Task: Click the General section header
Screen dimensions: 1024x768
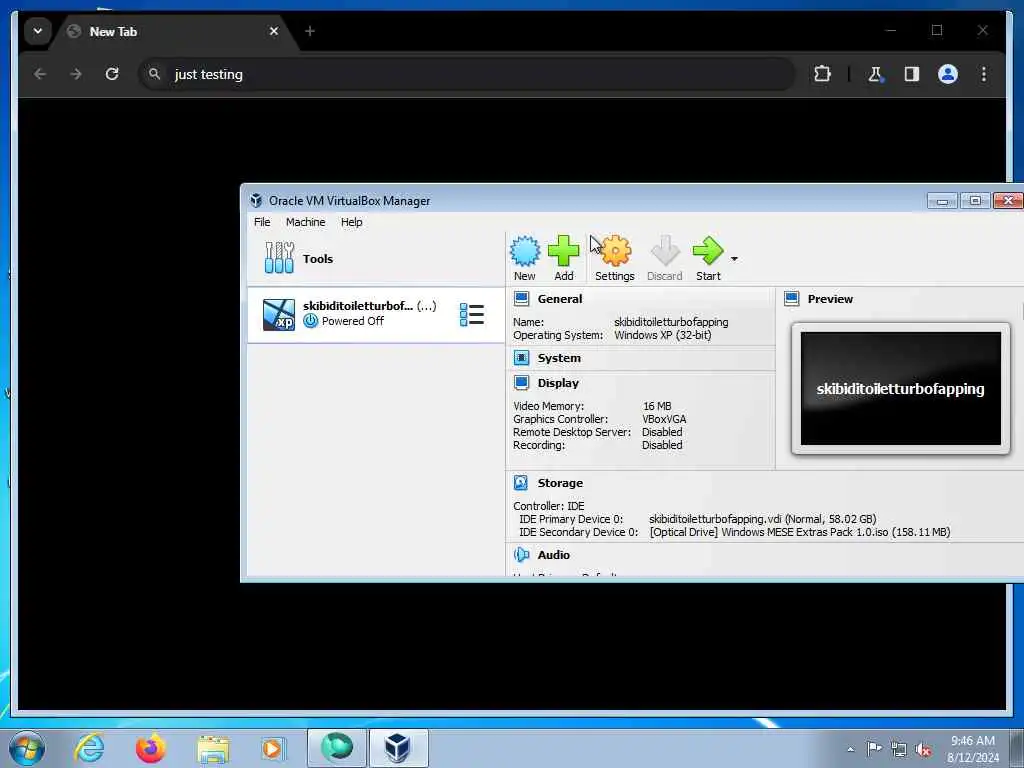Action: 560,299
